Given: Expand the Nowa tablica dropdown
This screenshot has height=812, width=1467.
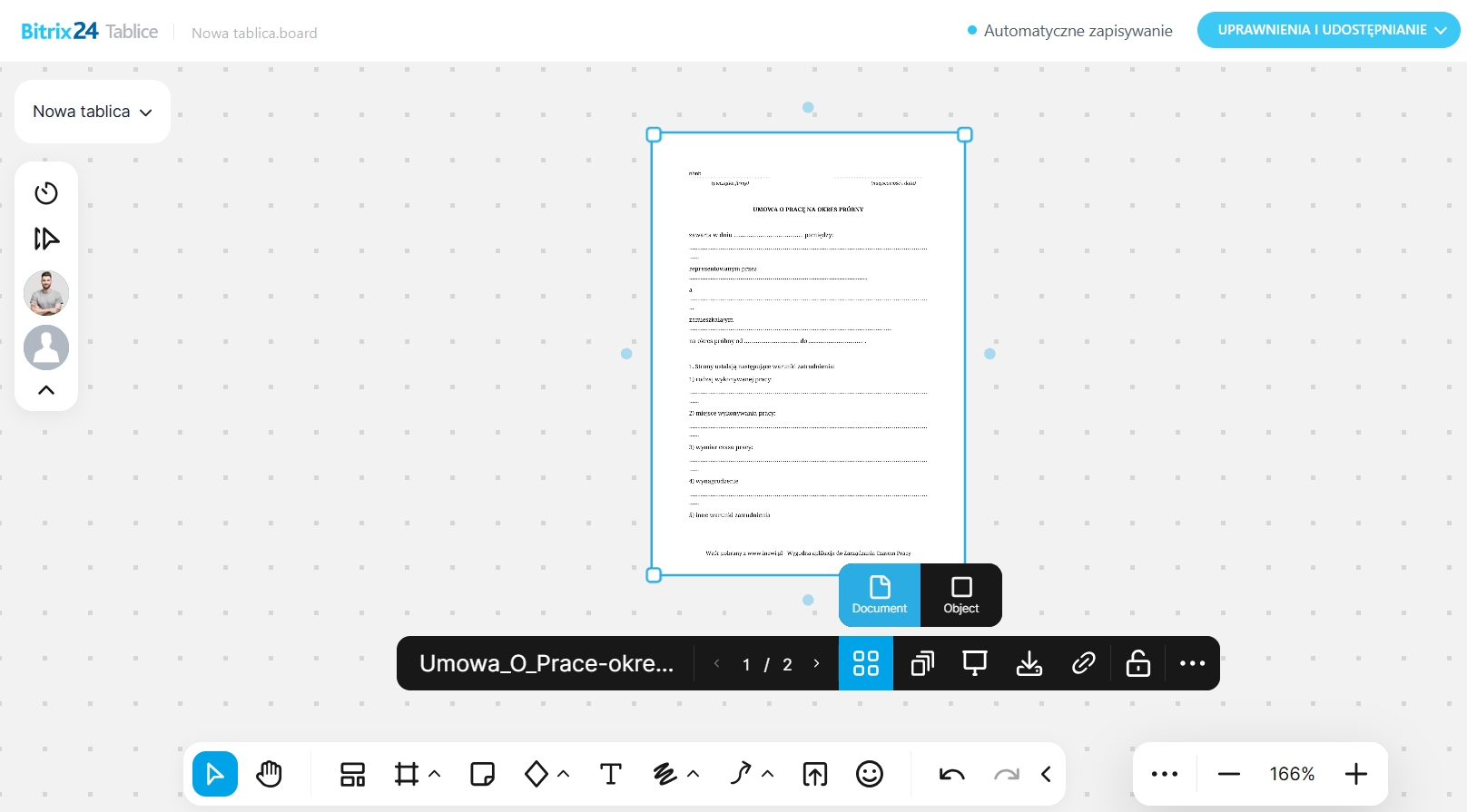Looking at the screenshot, I should [x=93, y=112].
